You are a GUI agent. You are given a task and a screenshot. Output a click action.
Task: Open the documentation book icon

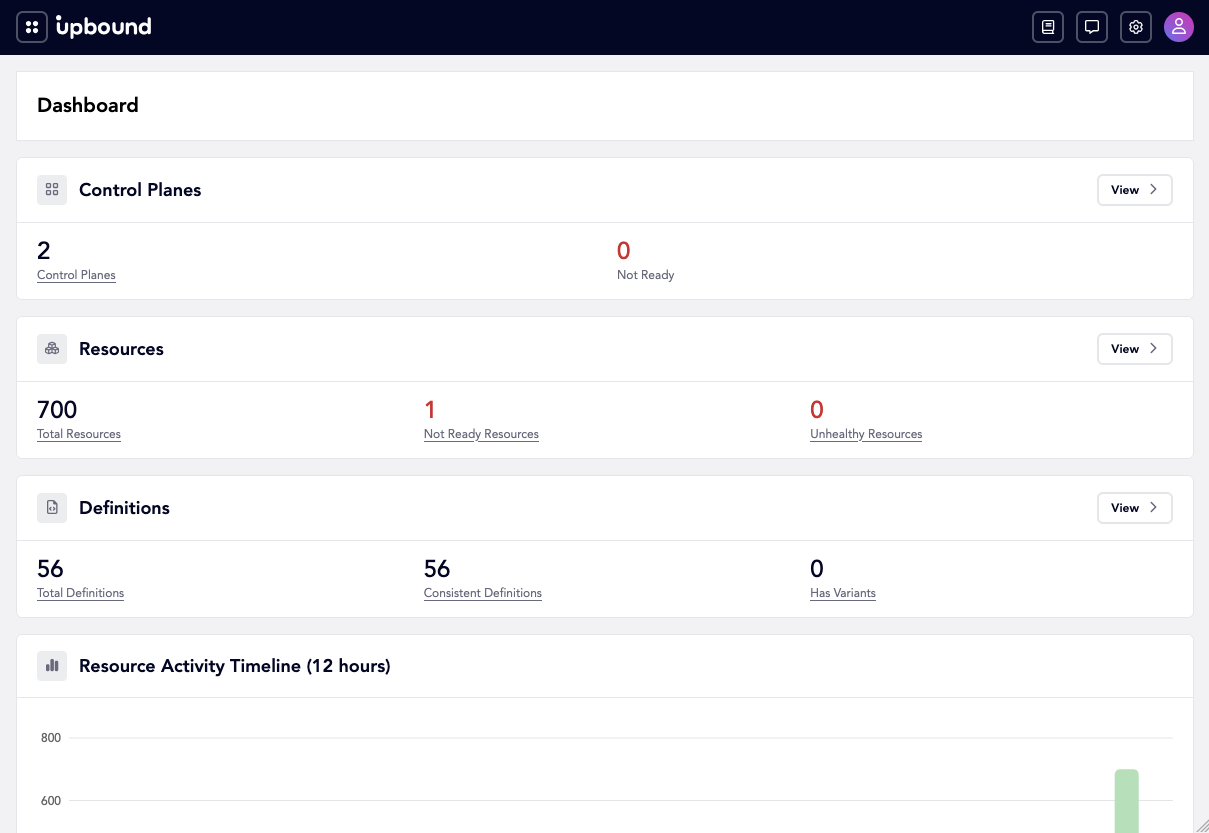[1048, 27]
